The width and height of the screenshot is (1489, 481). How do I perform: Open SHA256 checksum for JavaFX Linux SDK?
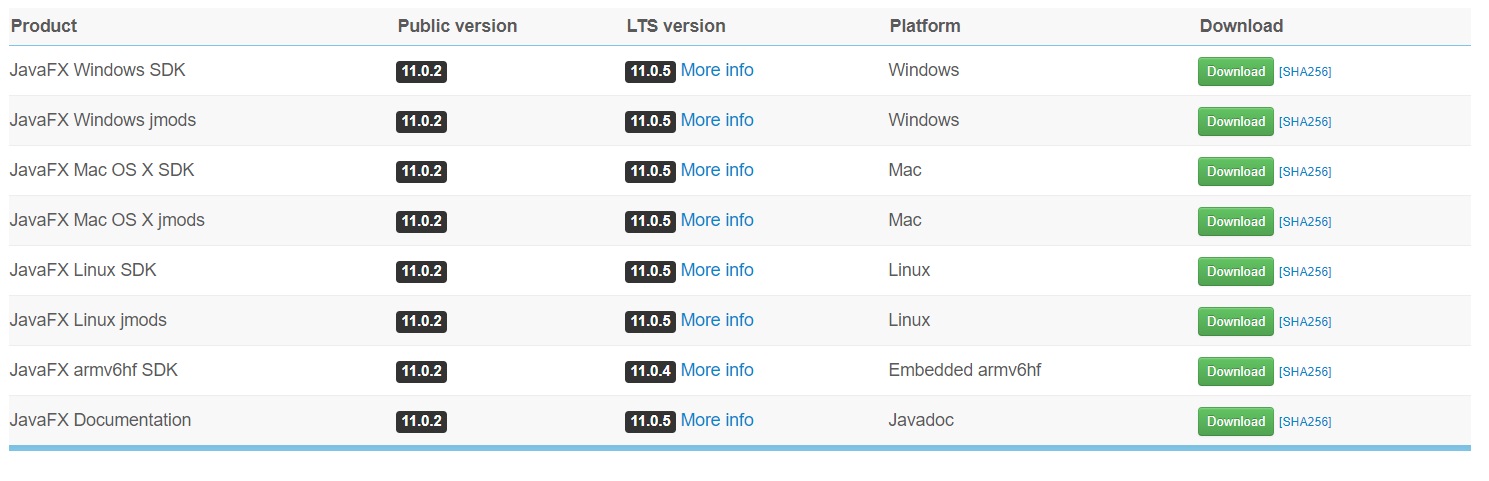(1305, 272)
